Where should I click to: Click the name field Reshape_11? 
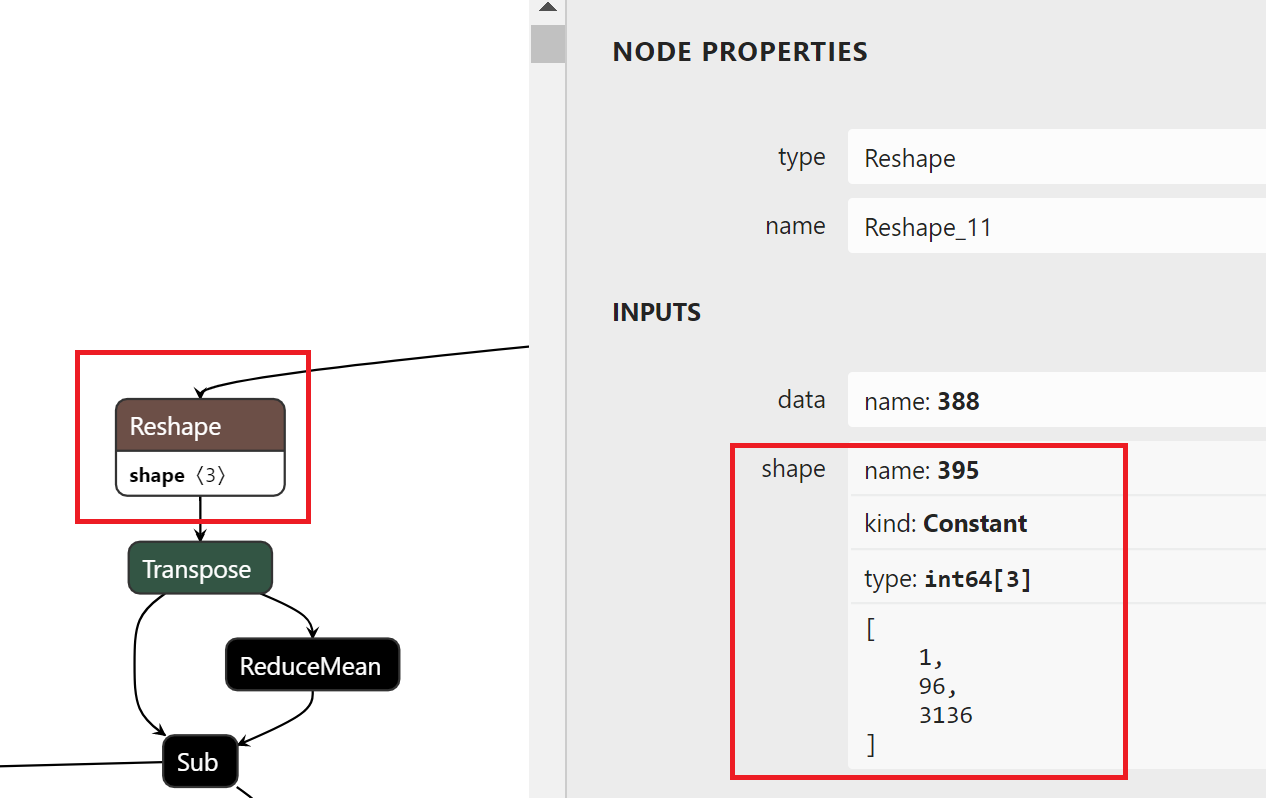click(x=1057, y=226)
